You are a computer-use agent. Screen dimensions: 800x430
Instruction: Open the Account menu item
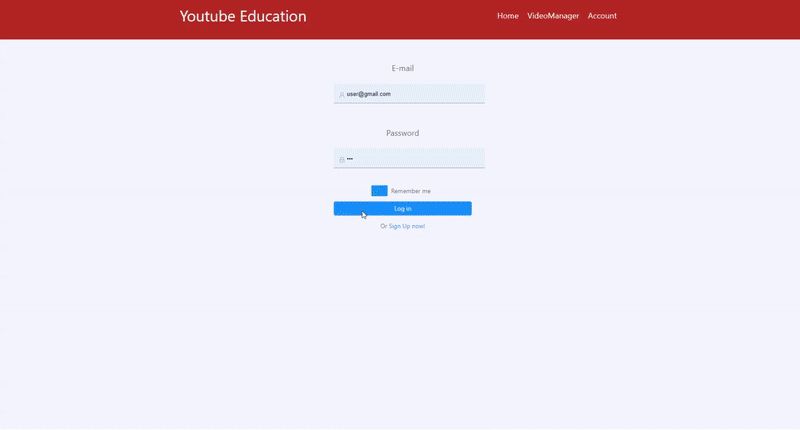[x=602, y=16]
